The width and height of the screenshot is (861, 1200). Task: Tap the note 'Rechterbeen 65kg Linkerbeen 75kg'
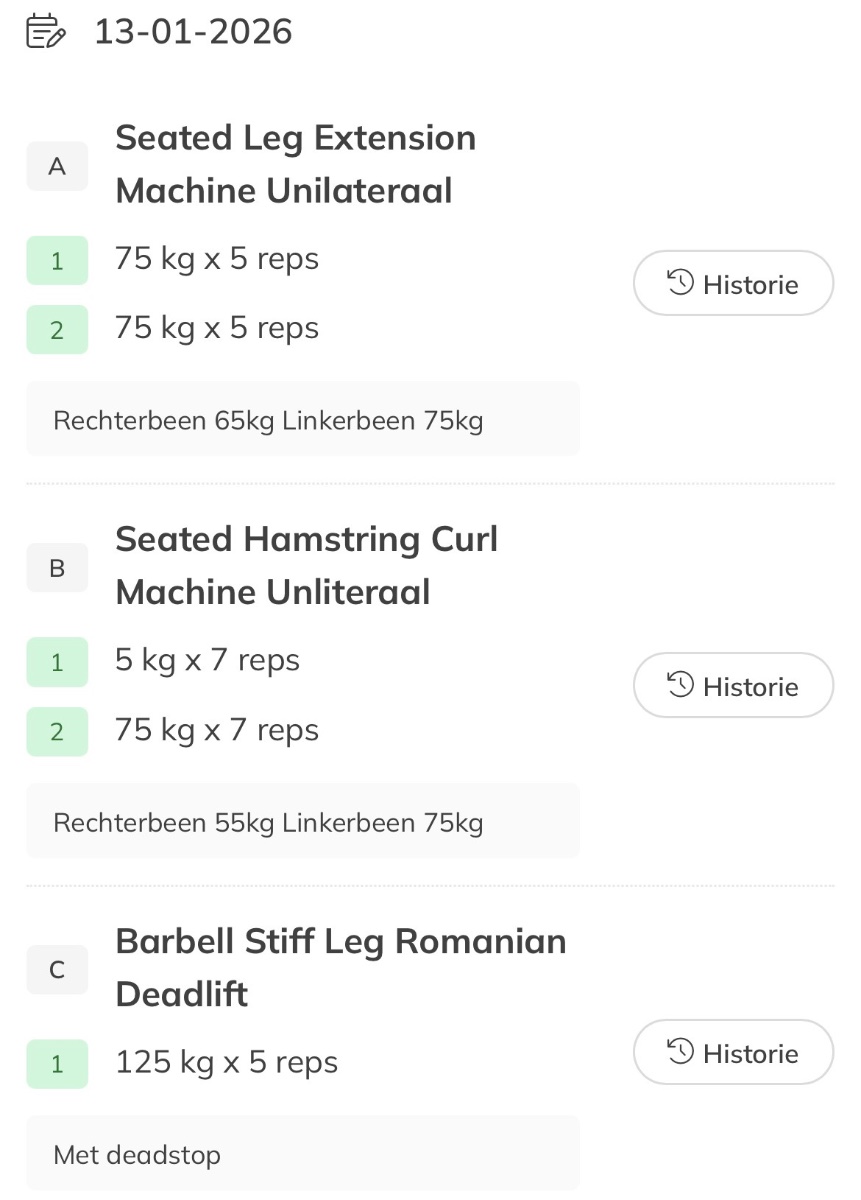(268, 420)
